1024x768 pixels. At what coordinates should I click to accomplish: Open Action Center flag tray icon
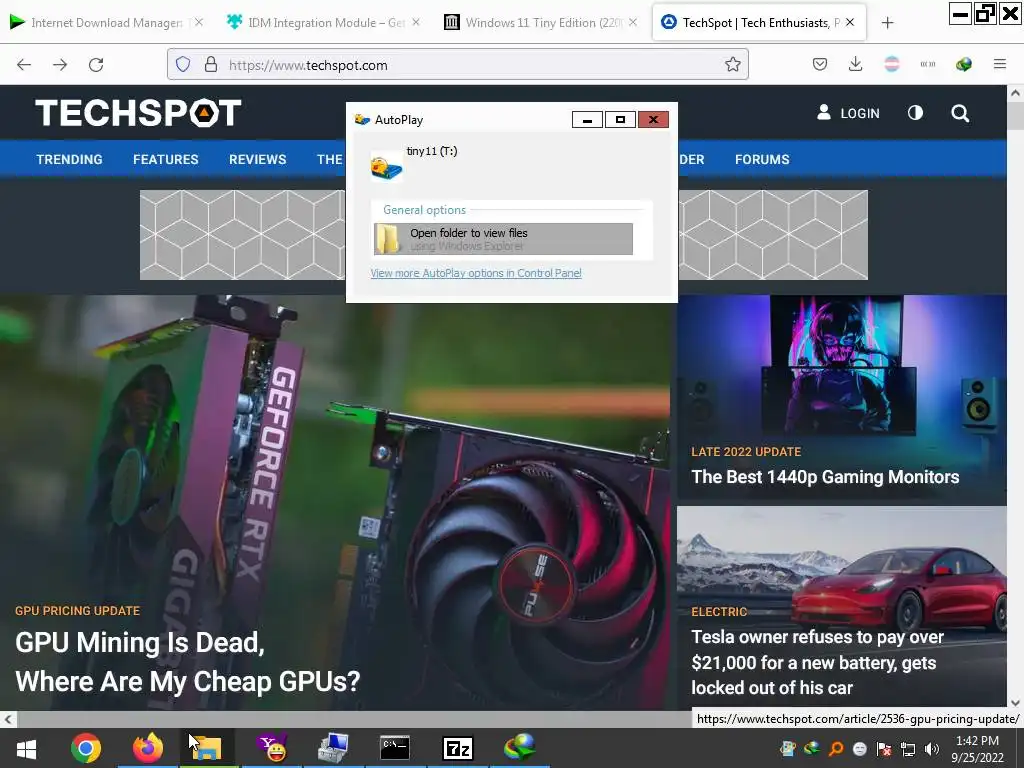pyautogui.click(x=884, y=749)
